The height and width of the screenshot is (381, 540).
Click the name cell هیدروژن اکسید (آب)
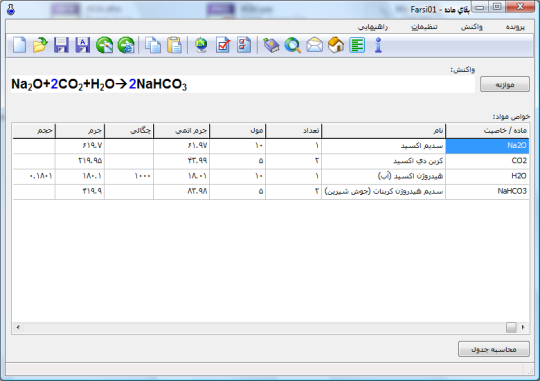coord(384,176)
